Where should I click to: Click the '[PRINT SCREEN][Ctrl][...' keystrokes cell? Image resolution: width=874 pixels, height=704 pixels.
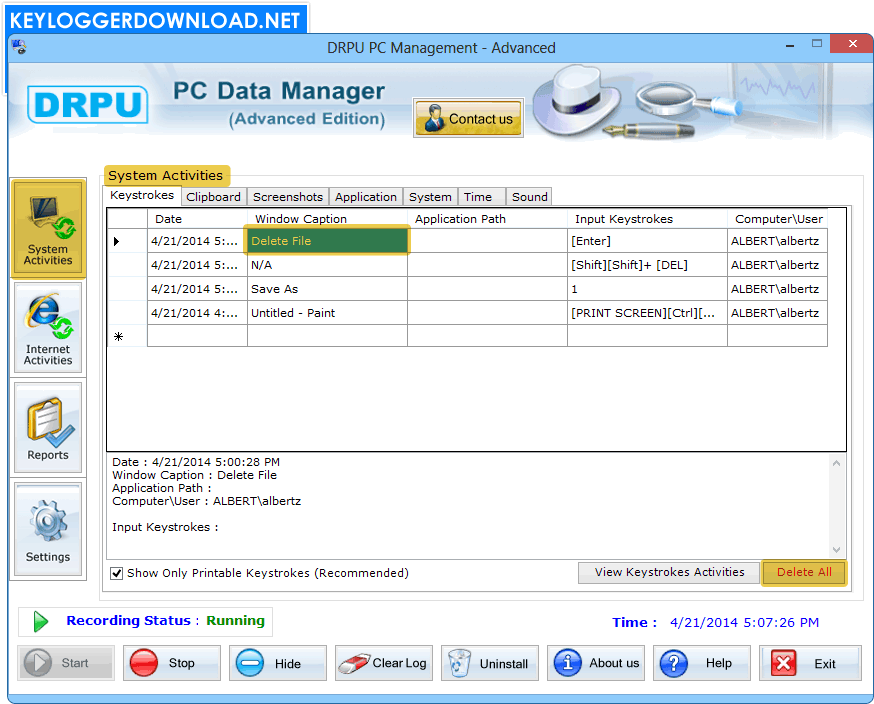click(x=647, y=313)
